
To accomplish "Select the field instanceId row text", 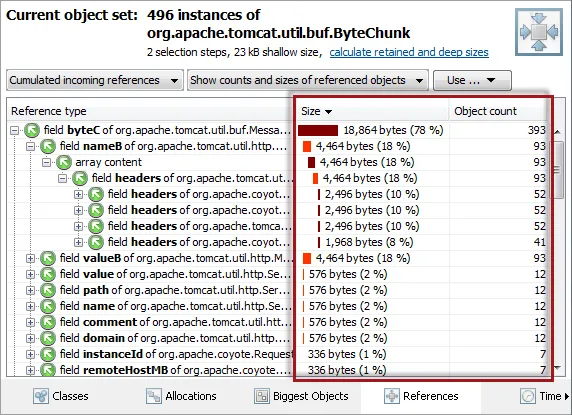I will click(x=177, y=354).
